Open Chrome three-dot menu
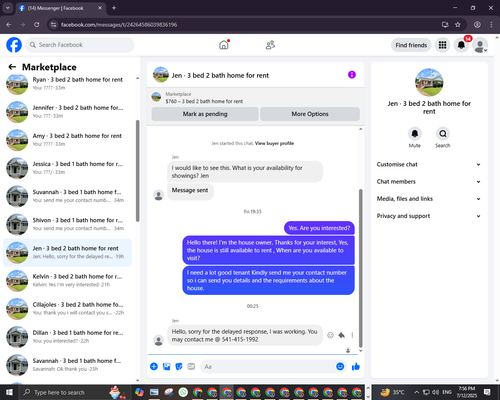 [x=491, y=25]
